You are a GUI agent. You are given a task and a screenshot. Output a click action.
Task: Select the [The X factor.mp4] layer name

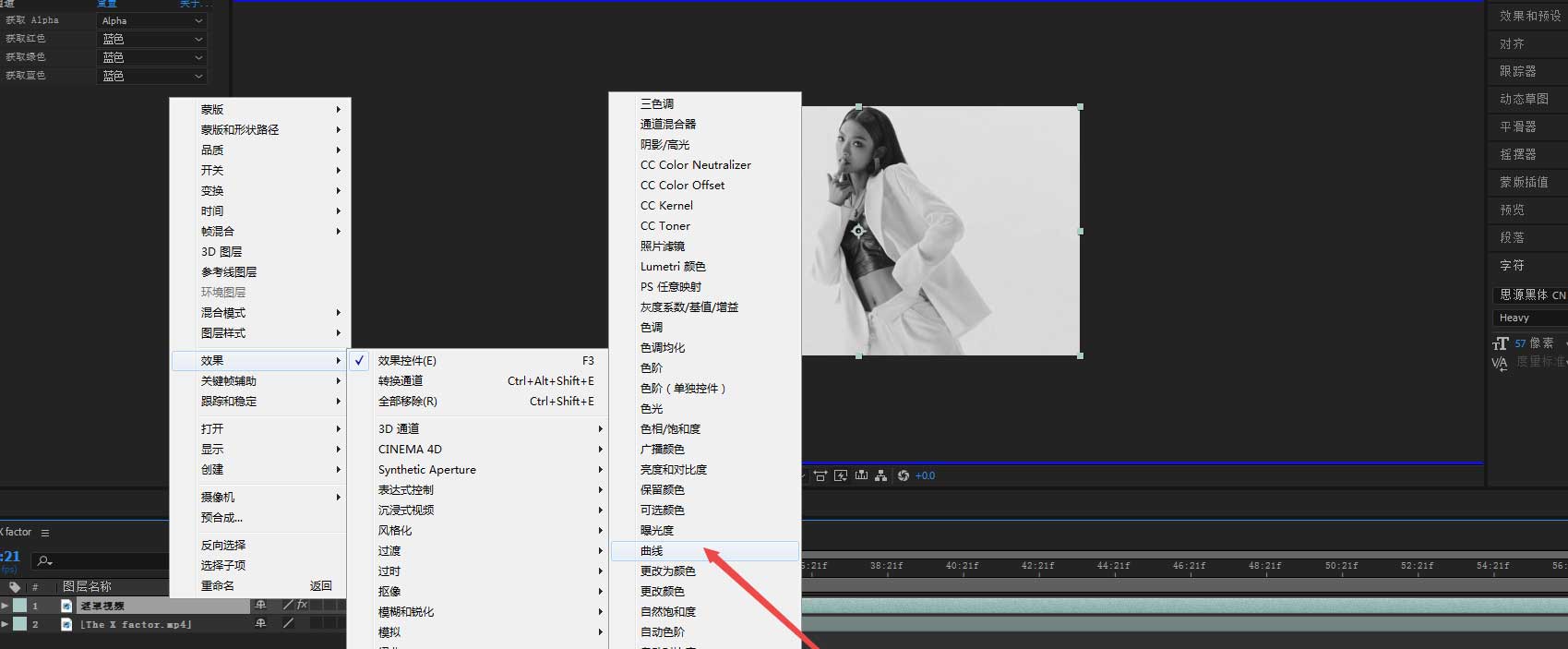tap(136, 624)
